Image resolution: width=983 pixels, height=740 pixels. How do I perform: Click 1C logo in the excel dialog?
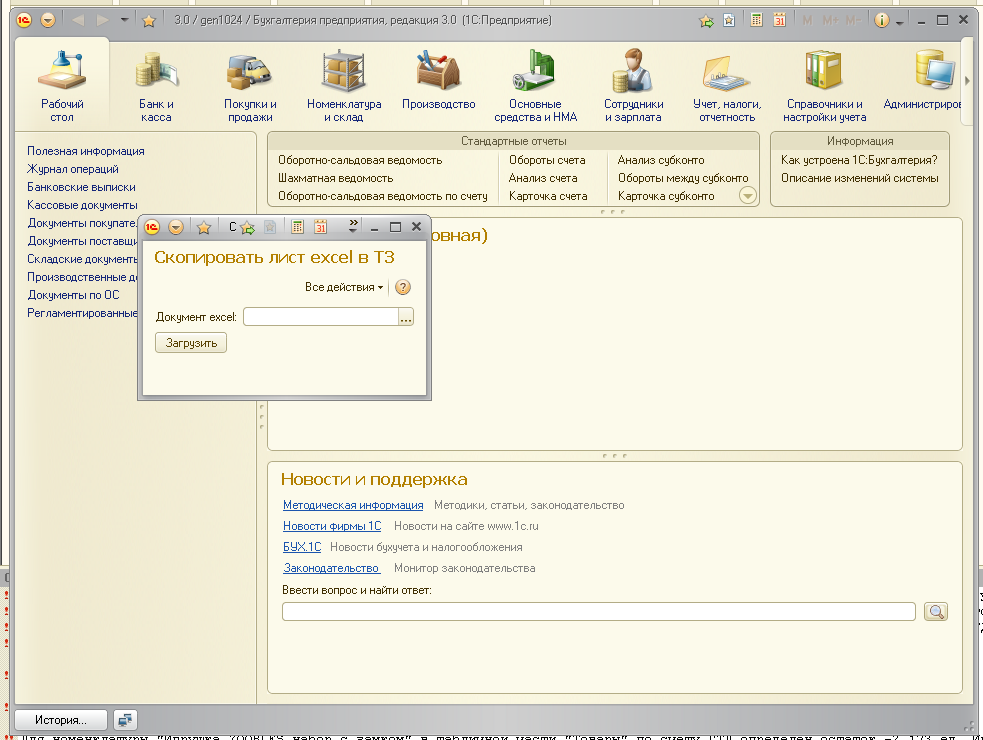[x=152, y=227]
